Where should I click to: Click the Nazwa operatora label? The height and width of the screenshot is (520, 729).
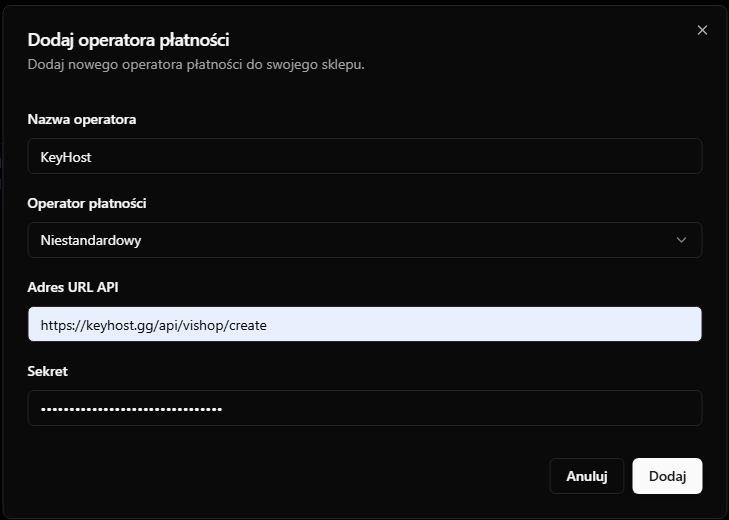click(x=82, y=119)
